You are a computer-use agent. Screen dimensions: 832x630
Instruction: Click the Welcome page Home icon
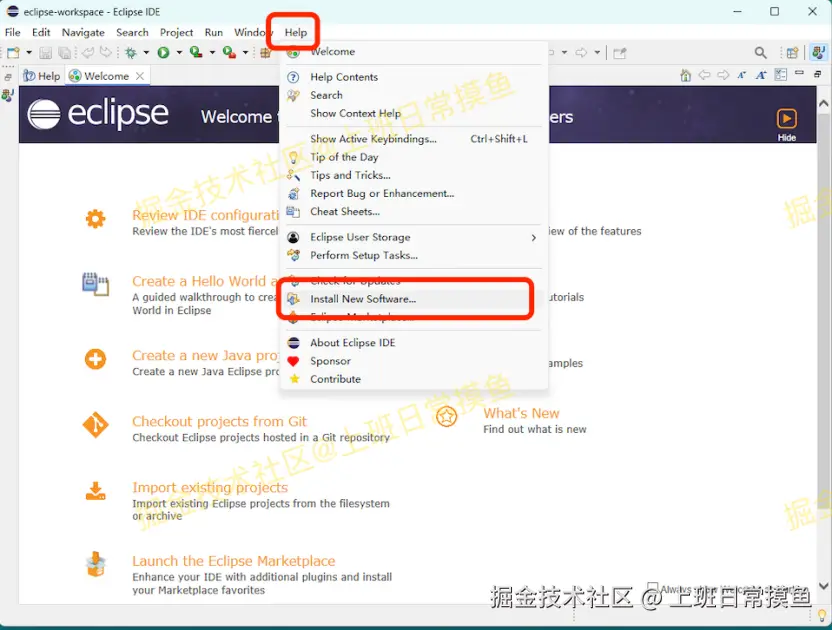686,75
